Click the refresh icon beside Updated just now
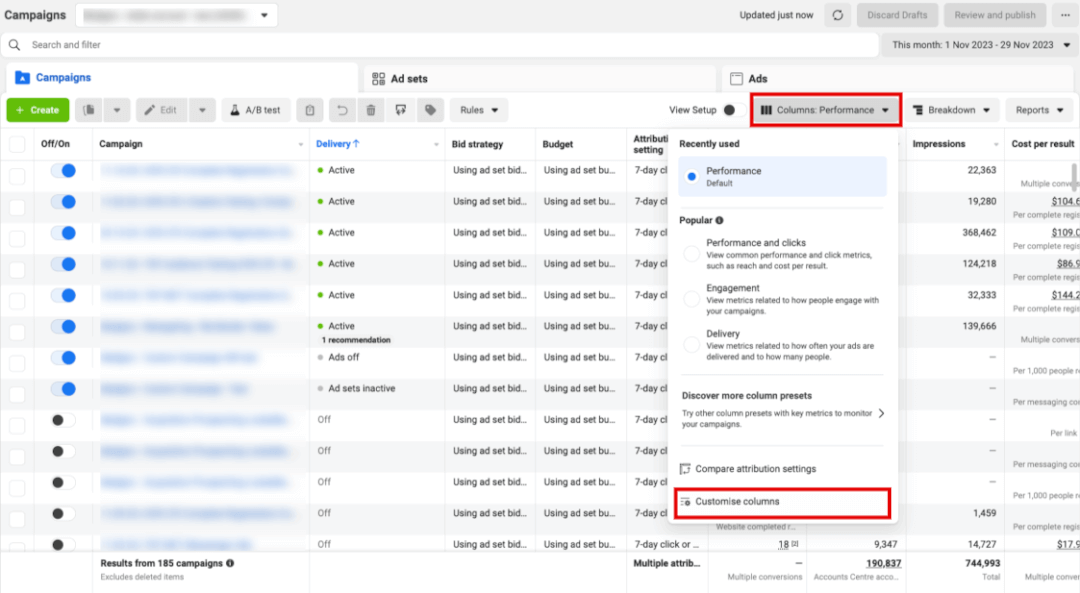Viewport: 1080px width, 593px height. [838, 15]
